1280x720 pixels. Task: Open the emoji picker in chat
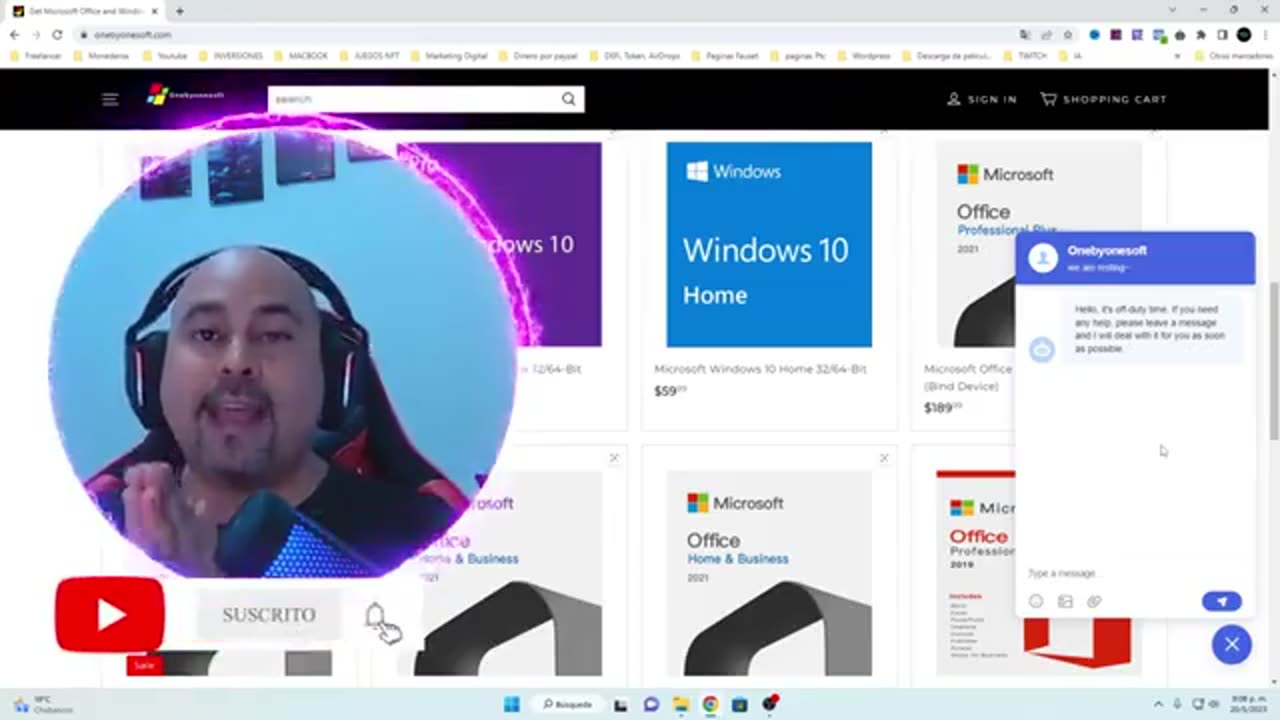[1036, 601]
